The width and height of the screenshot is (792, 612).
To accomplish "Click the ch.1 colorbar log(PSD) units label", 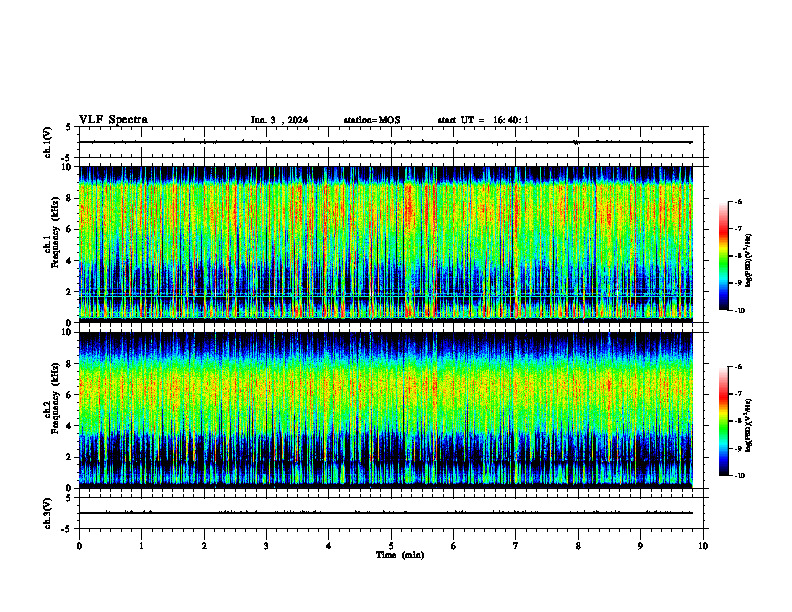I will (x=749, y=261).
